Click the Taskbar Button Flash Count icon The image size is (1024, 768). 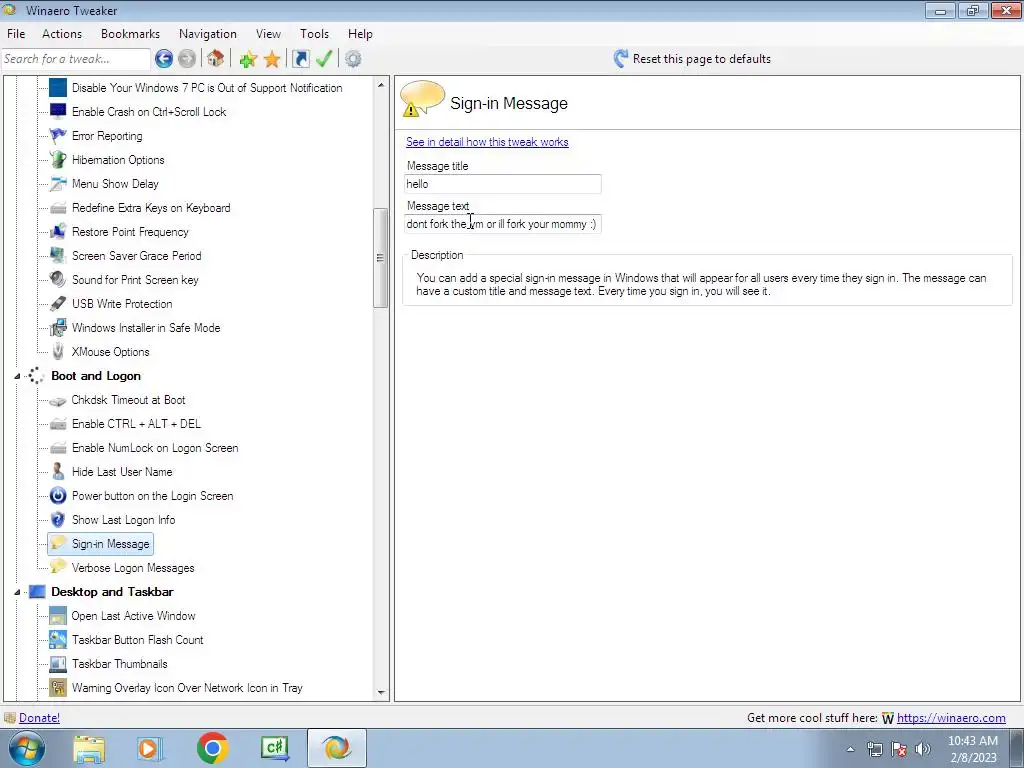pos(58,640)
